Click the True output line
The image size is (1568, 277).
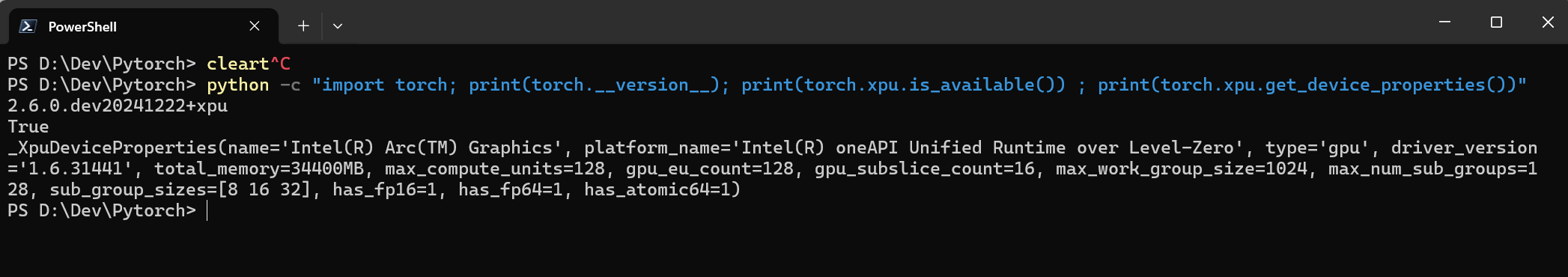28,127
